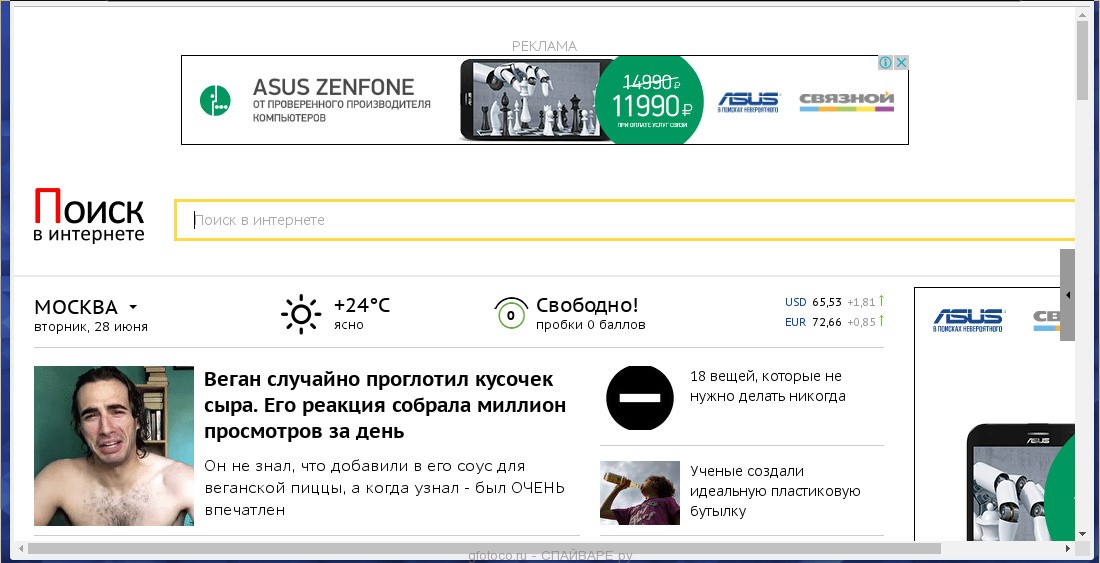The height and width of the screenshot is (563, 1100).
Task: Click the vertical scrollbar thumb
Action: pos(1083,60)
